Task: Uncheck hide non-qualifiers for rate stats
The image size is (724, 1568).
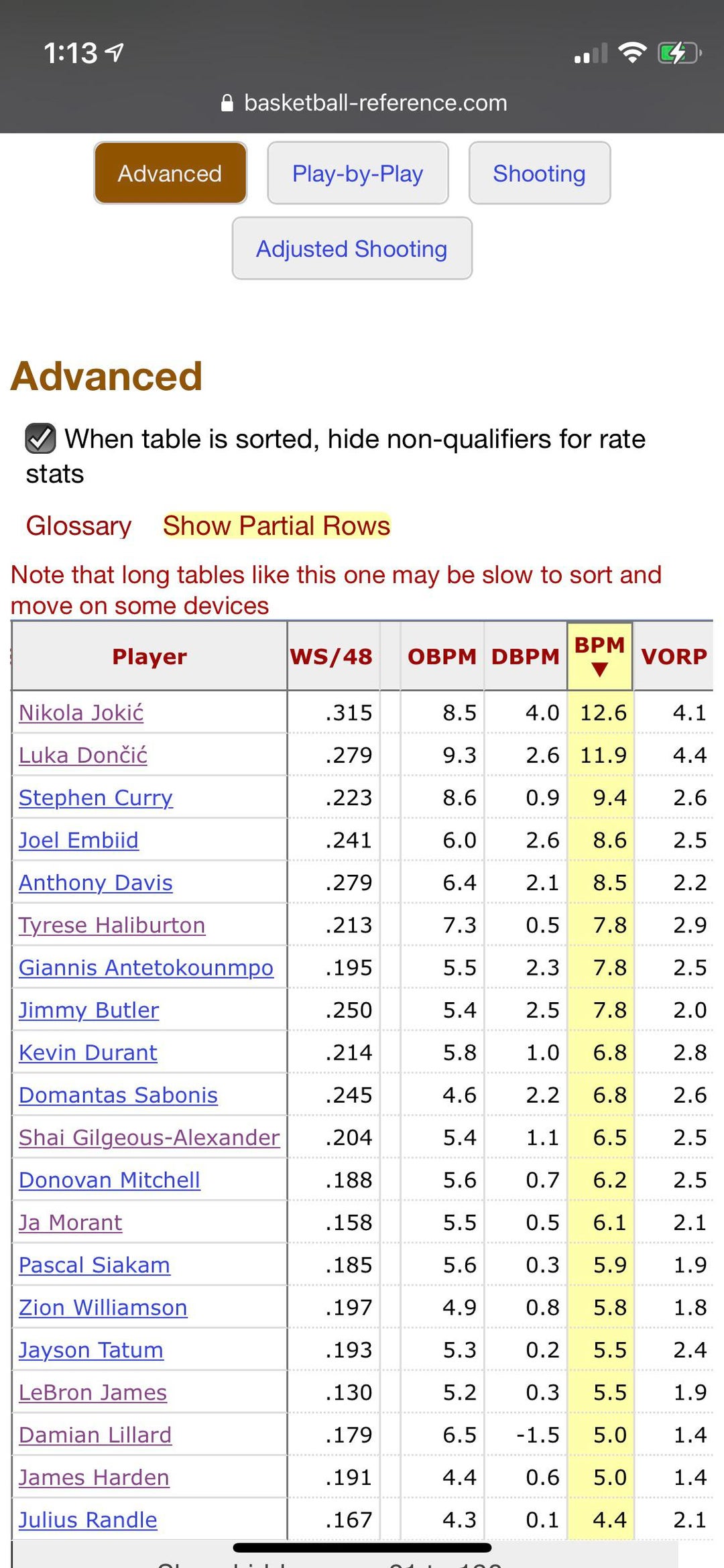Action: [x=40, y=439]
